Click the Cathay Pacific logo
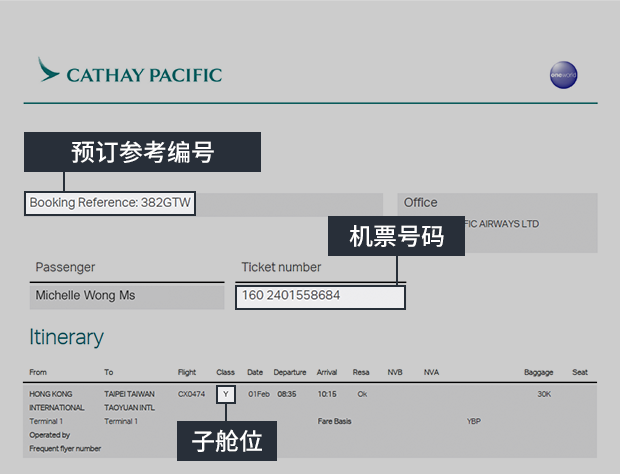The height and width of the screenshot is (474, 620). [x=130, y=71]
